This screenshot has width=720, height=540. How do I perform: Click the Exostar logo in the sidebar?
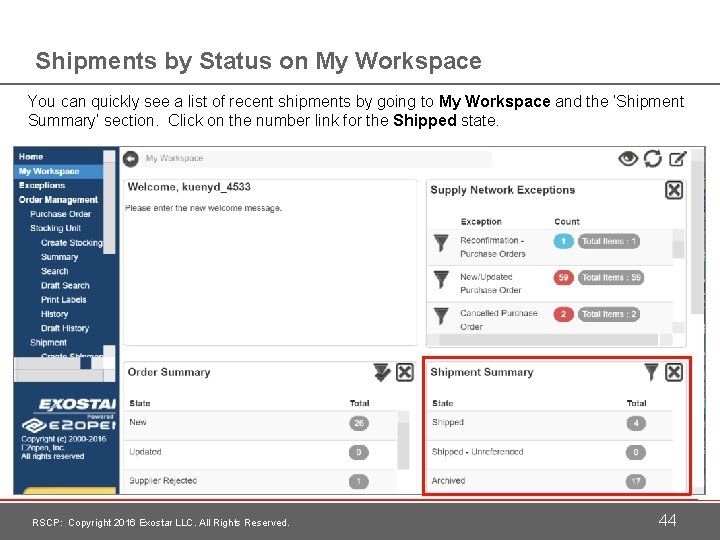77,405
